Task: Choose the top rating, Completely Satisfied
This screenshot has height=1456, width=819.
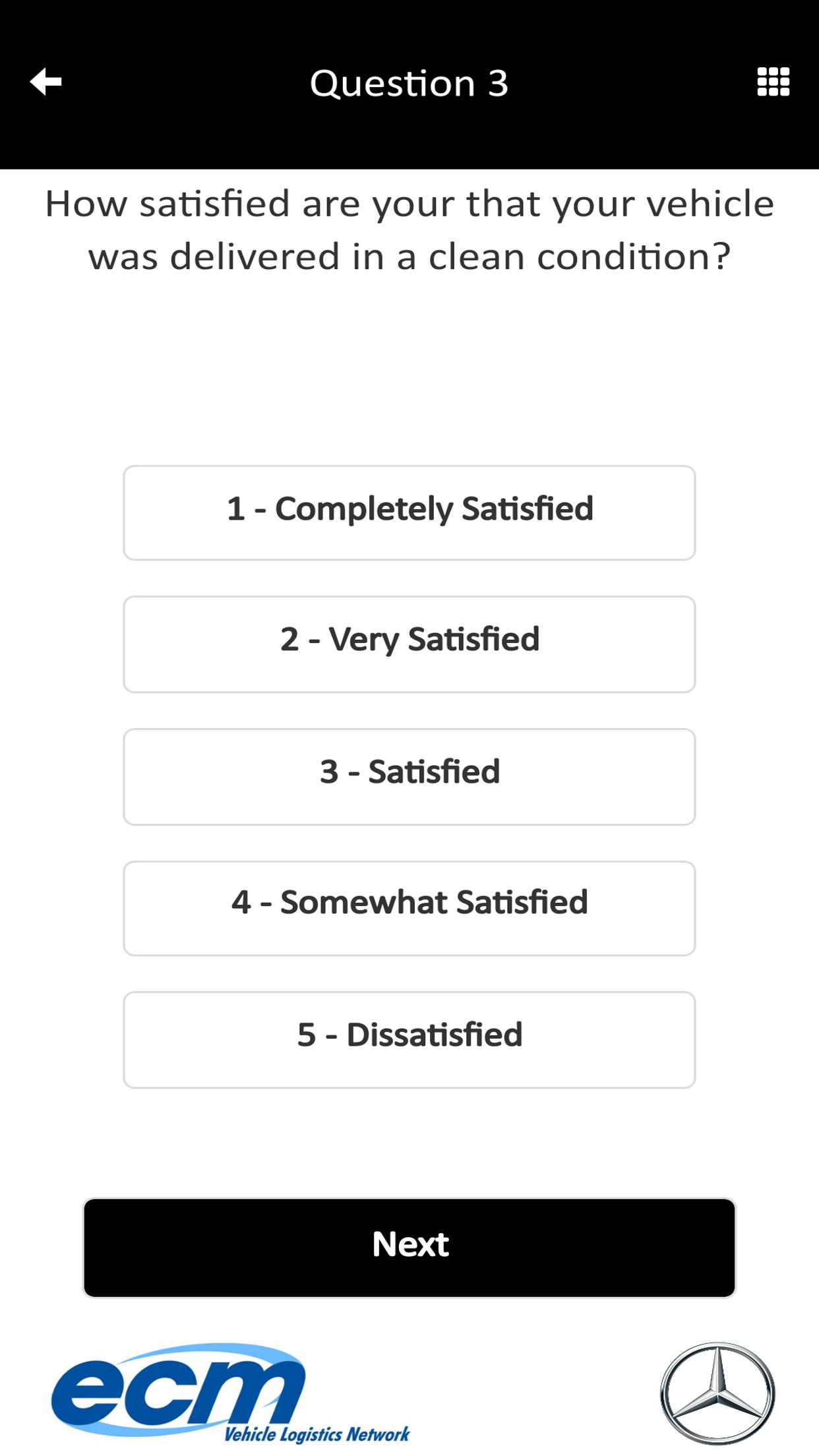Action: click(409, 512)
